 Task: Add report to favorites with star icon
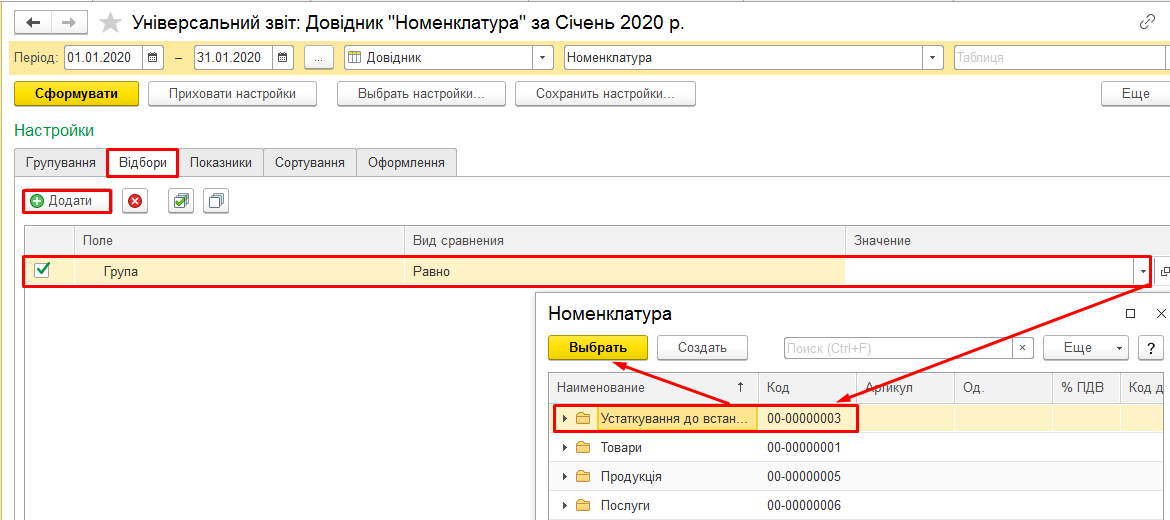(x=111, y=23)
